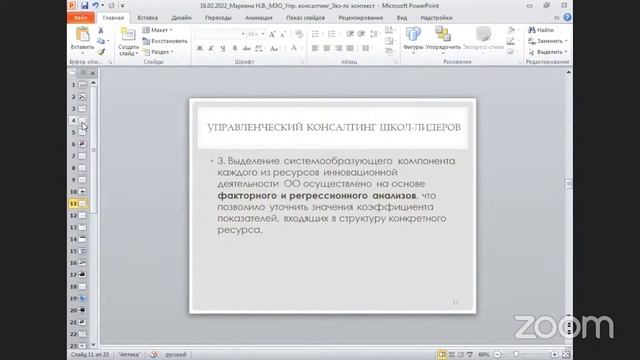The width and height of the screenshot is (640, 360).
Task: Switch to the Design (Дизайн) tab
Action: (x=181, y=18)
